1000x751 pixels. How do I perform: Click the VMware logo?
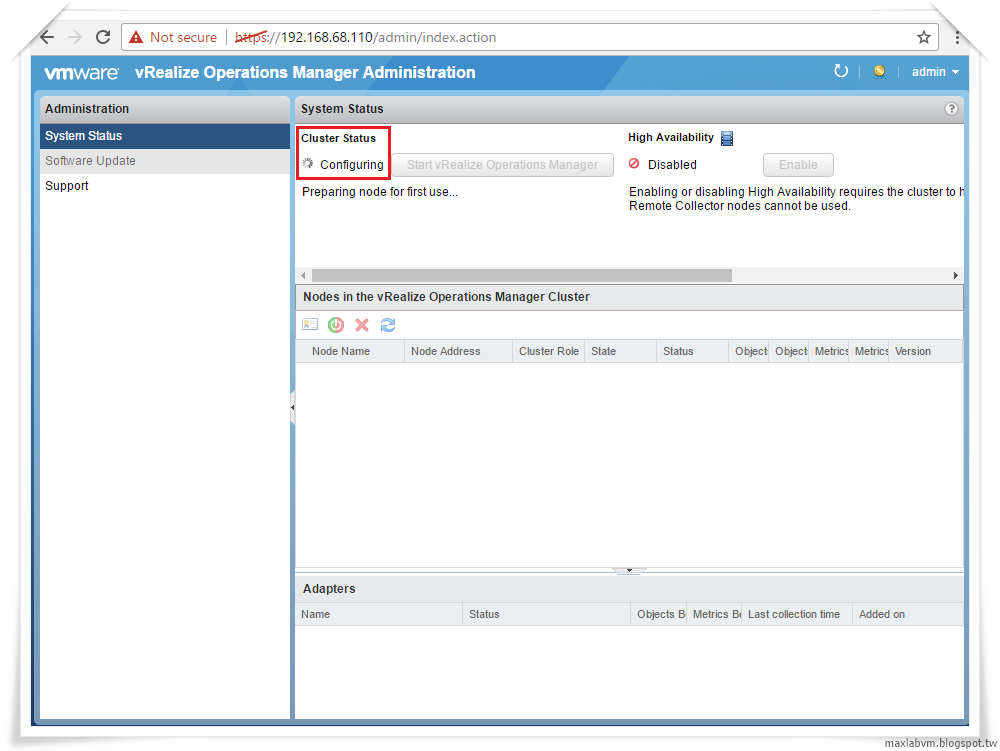tap(81, 73)
